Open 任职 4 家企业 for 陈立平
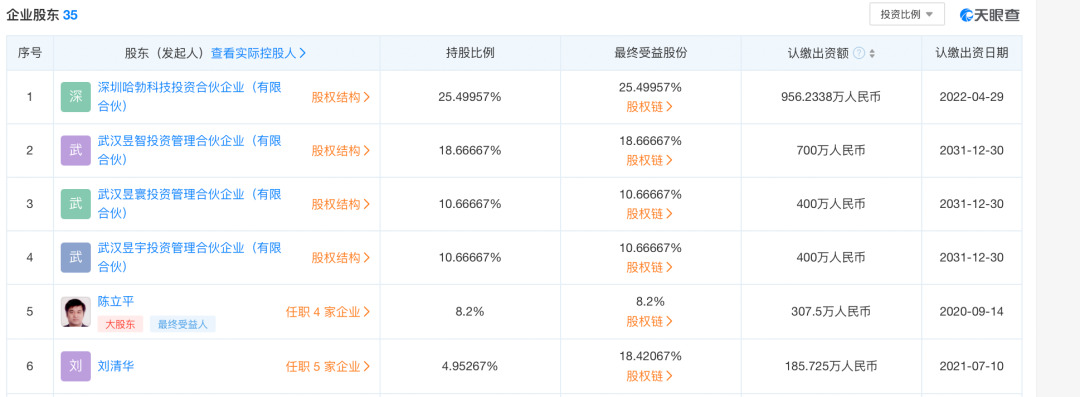1080x397 pixels. click(328, 312)
